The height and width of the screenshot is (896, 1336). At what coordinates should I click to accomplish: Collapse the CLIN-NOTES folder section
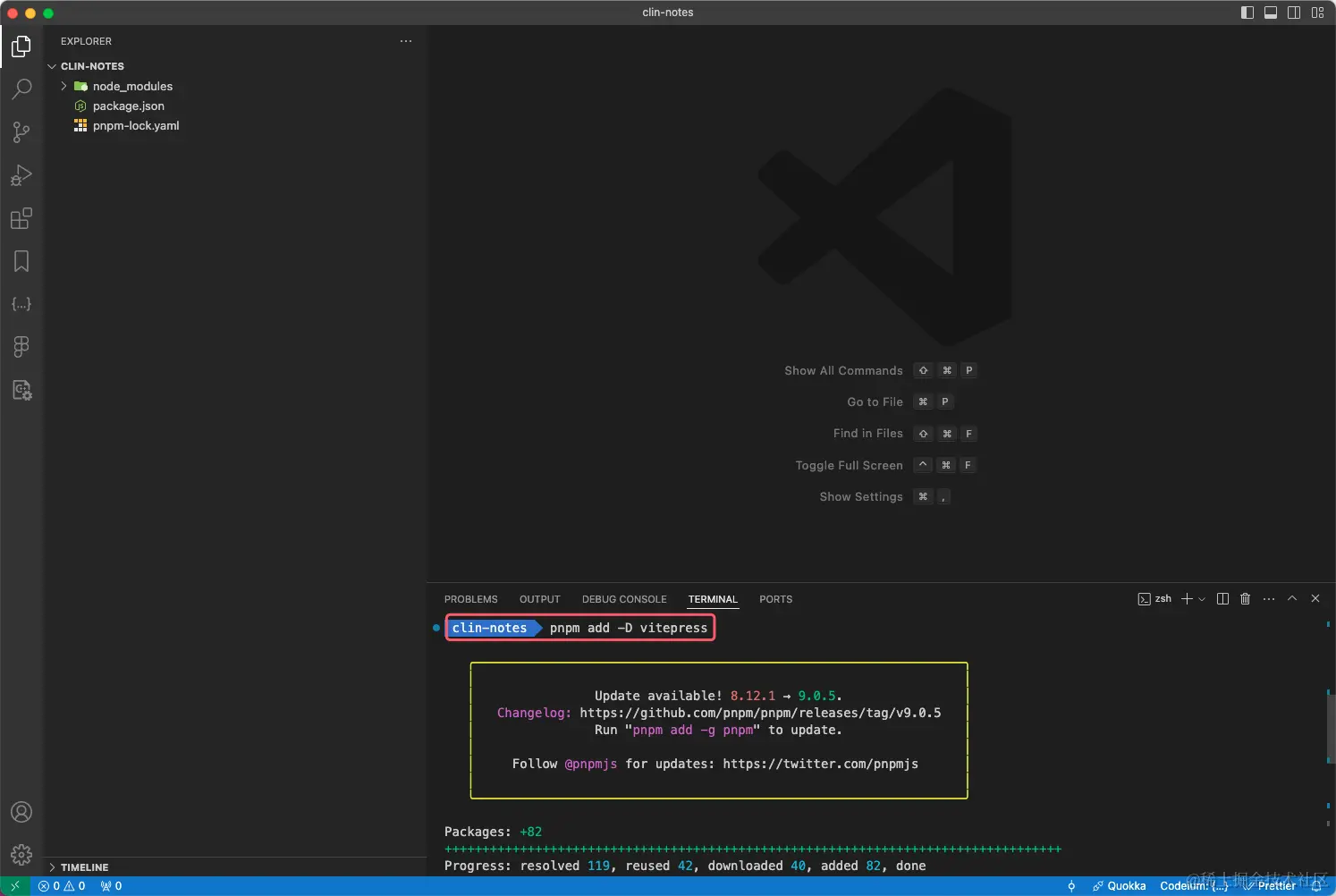click(235, 66)
